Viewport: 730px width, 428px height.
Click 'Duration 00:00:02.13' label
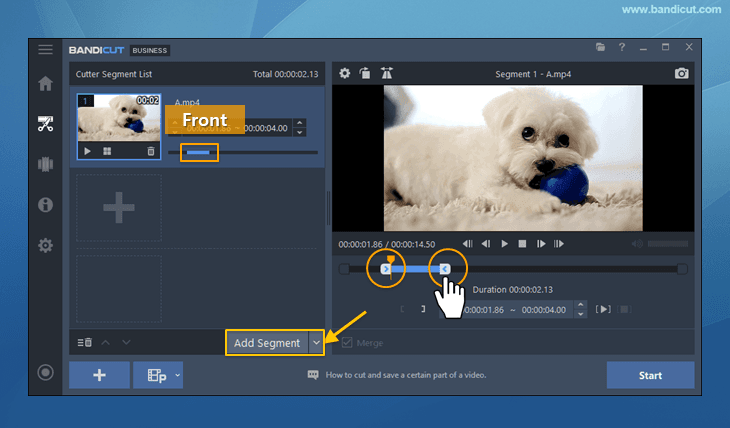click(x=513, y=289)
